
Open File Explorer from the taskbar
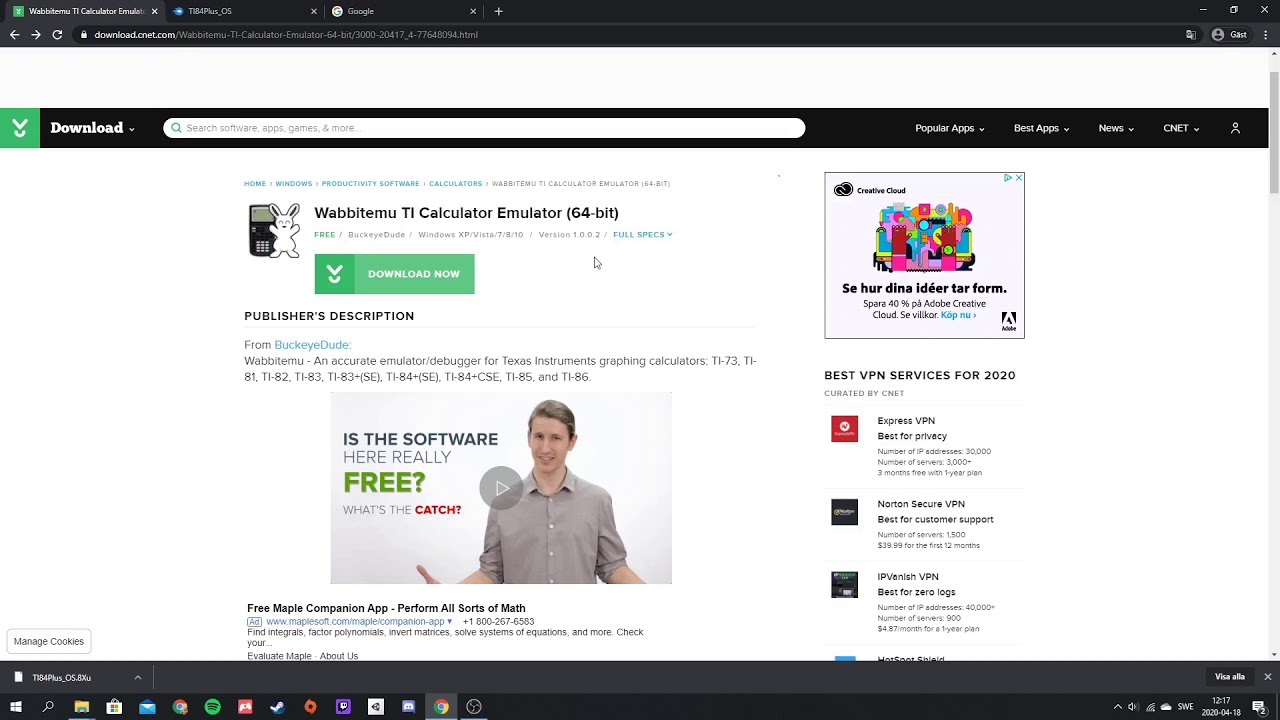[82, 706]
